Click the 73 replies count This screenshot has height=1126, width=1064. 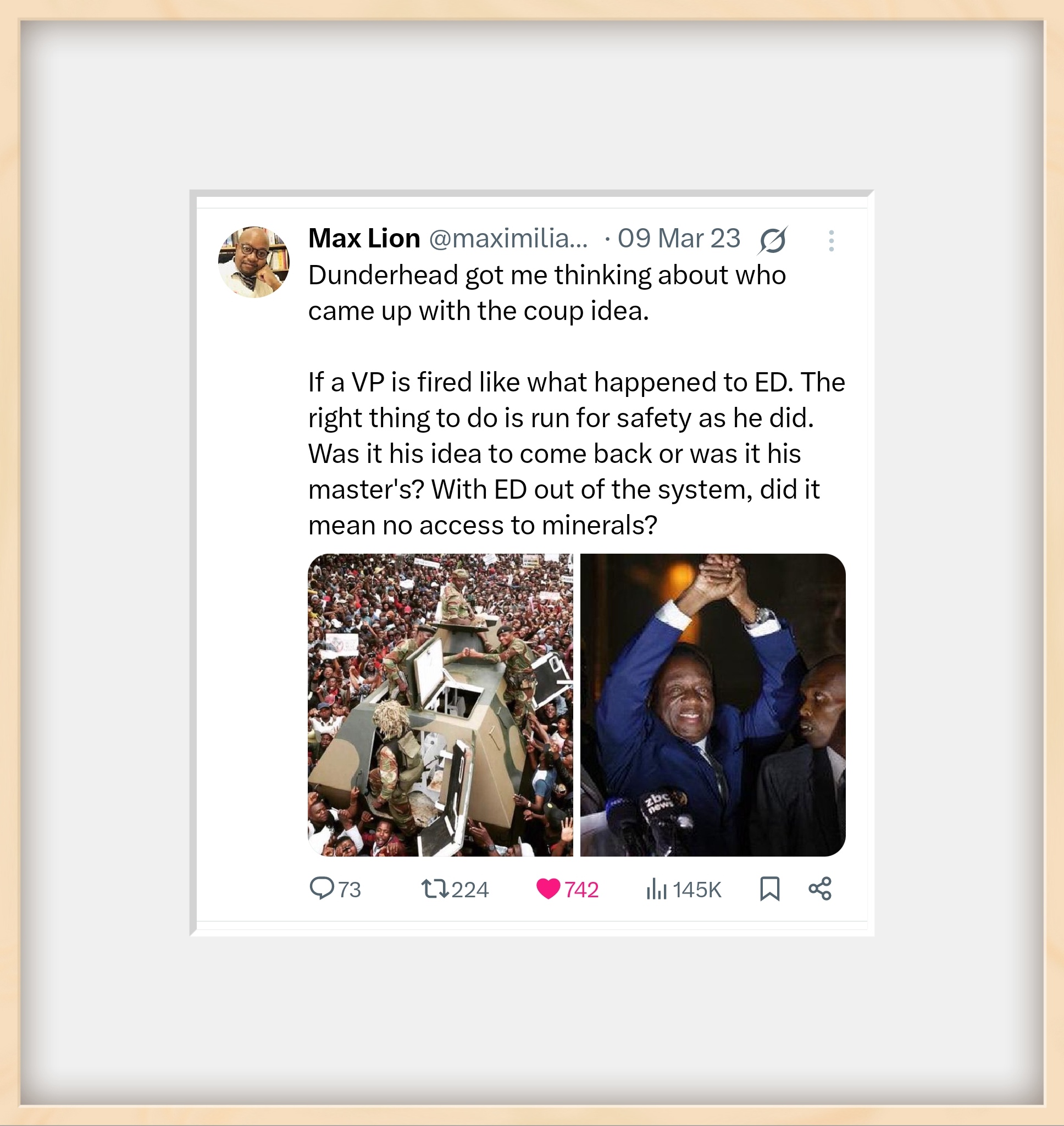point(350,890)
